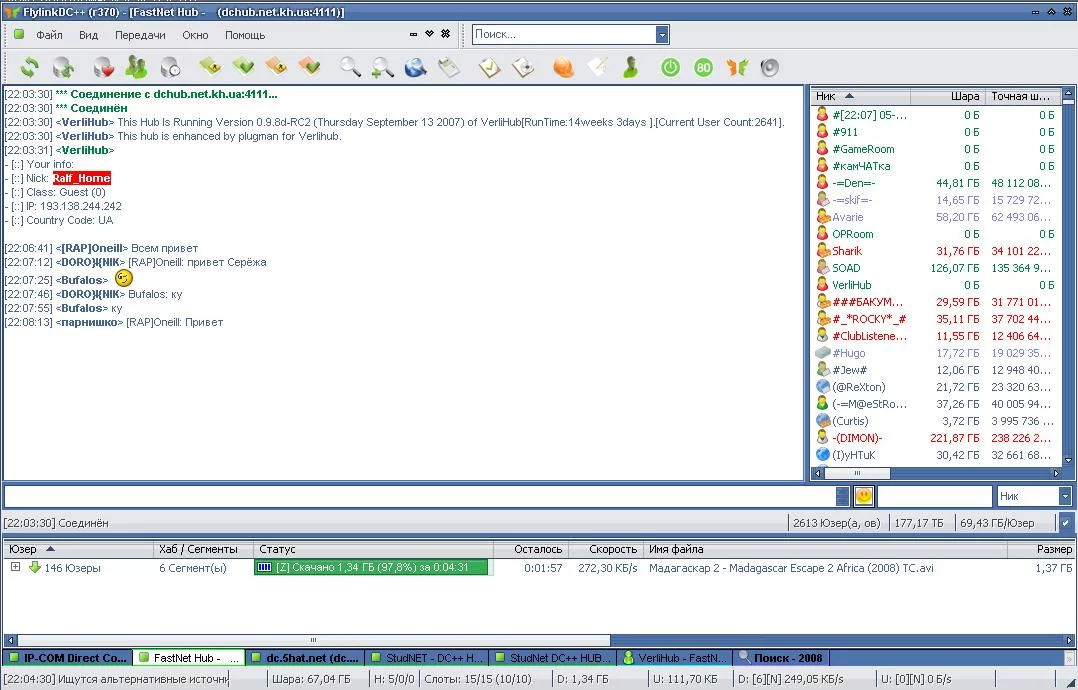Toggle the checkbox beside 69,43 ГБ/Юзер
The image size is (1078, 690).
(1066, 522)
